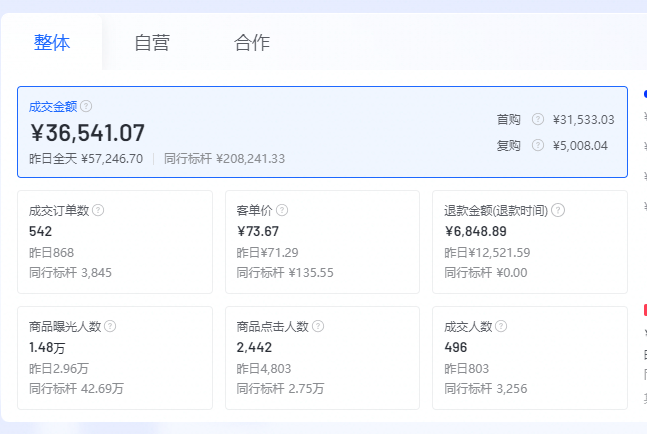Select the 商品曝光人数 metric card
This screenshot has width=647, height=434.
115,358
